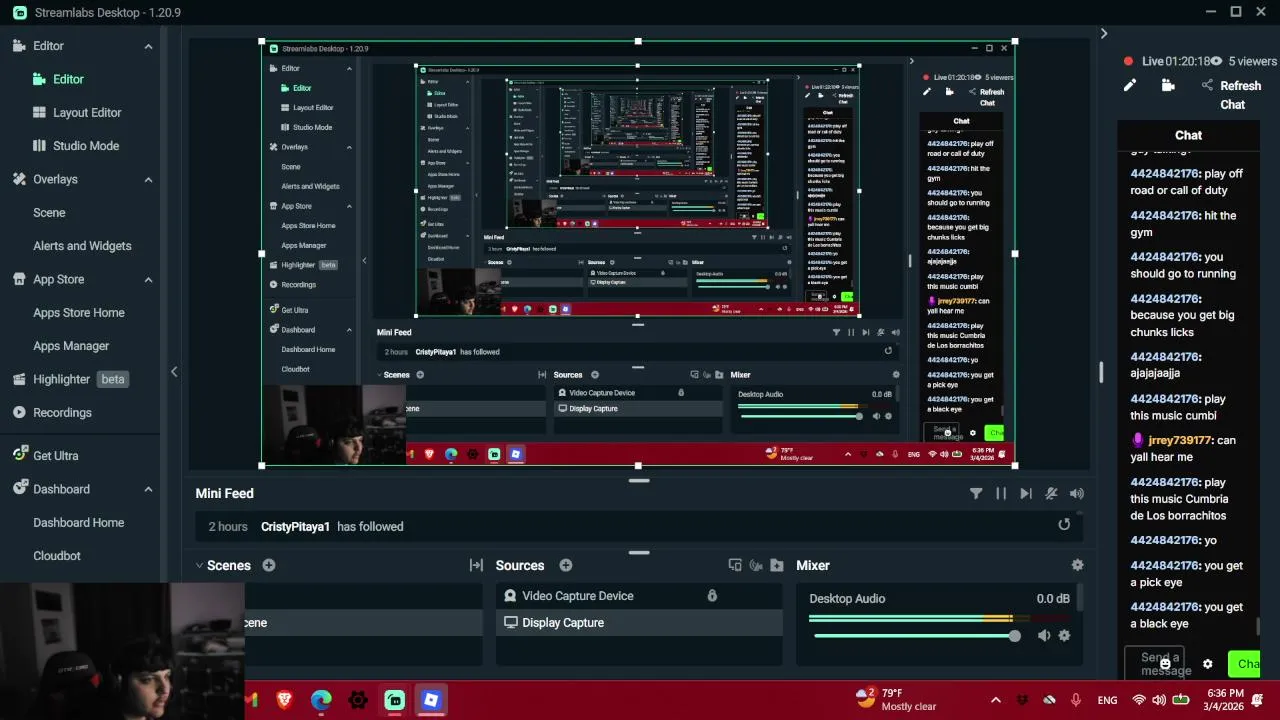Toggle viewer count eye icon
The height and width of the screenshot is (720, 1280).
(x=1217, y=61)
